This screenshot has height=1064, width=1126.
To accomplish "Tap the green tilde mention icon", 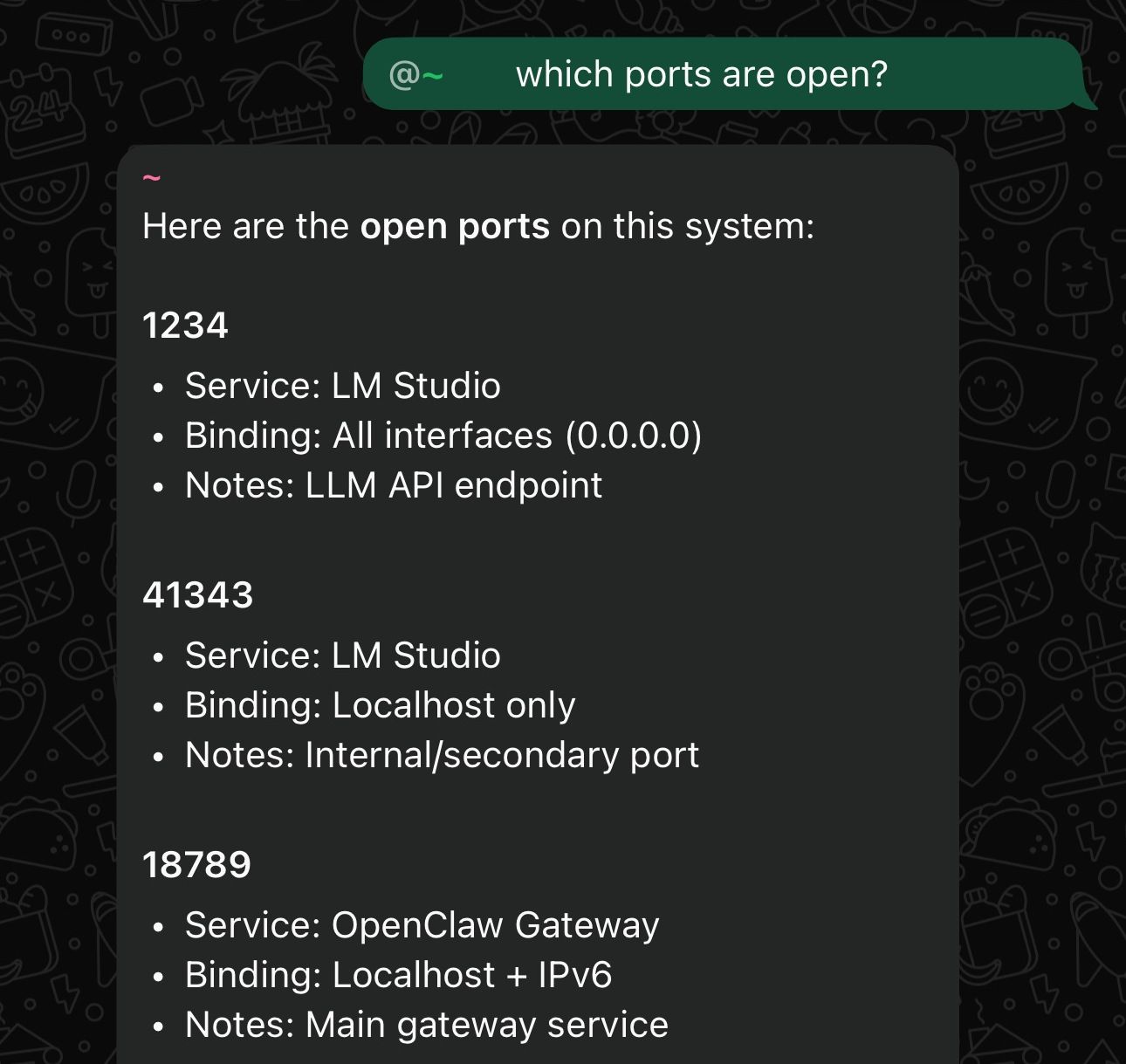I will click(435, 75).
